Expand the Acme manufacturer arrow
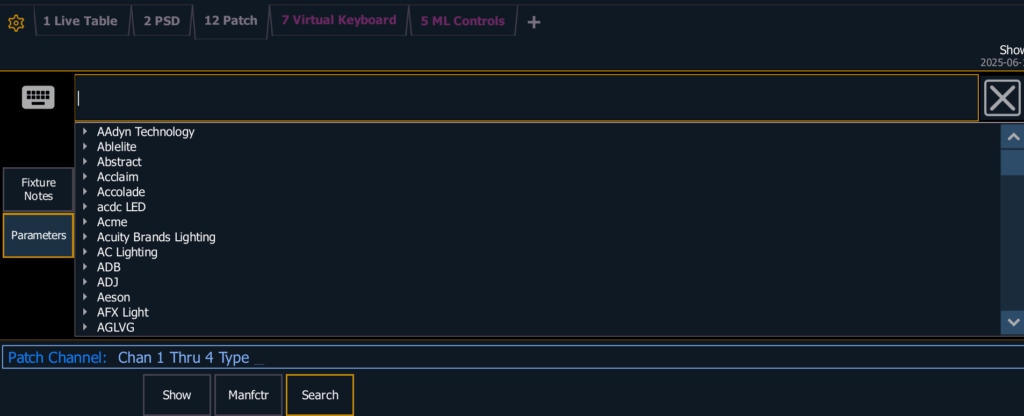The image size is (1024, 416). coord(86,221)
